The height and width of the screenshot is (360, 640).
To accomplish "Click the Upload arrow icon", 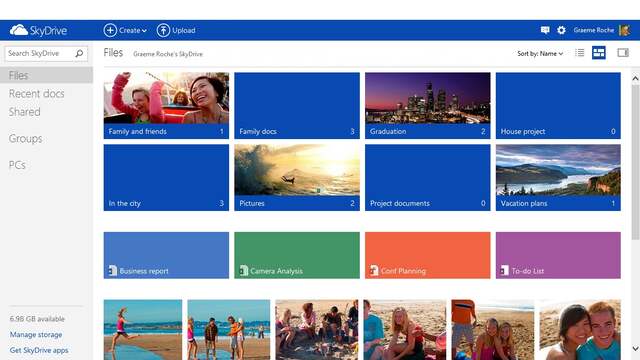I will (x=163, y=30).
